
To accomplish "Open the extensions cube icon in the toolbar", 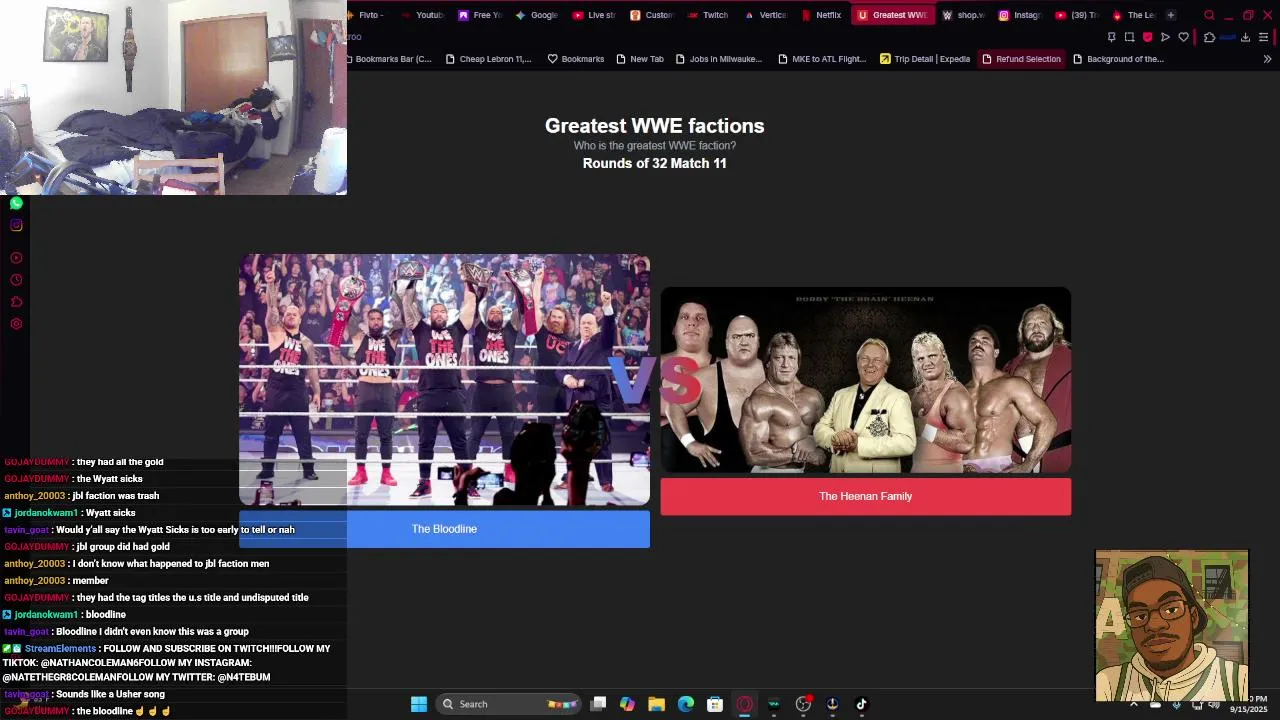I will [1209, 37].
